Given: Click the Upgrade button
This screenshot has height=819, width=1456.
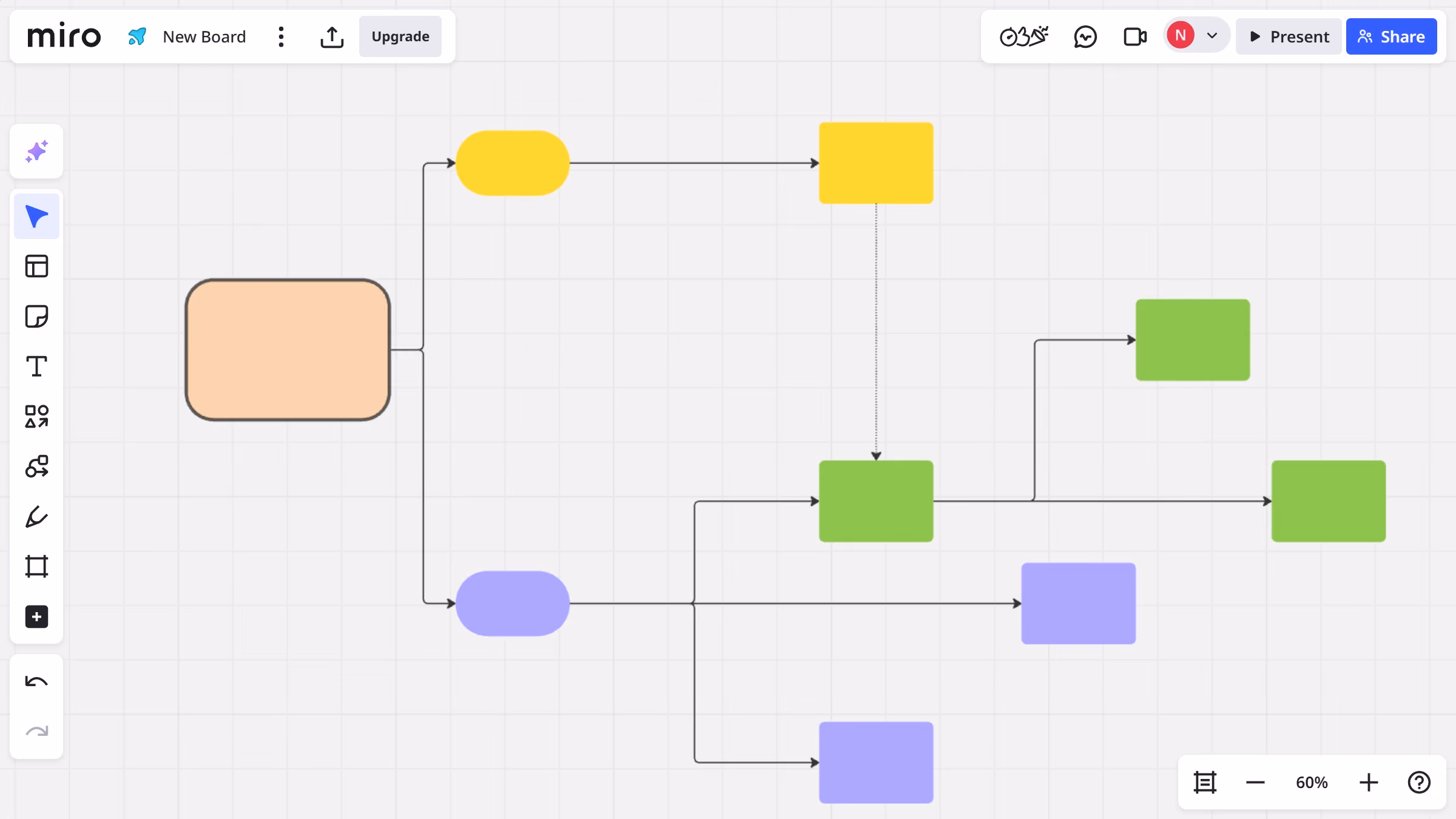Looking at the screenshot, I should click(x=400, y=36).
